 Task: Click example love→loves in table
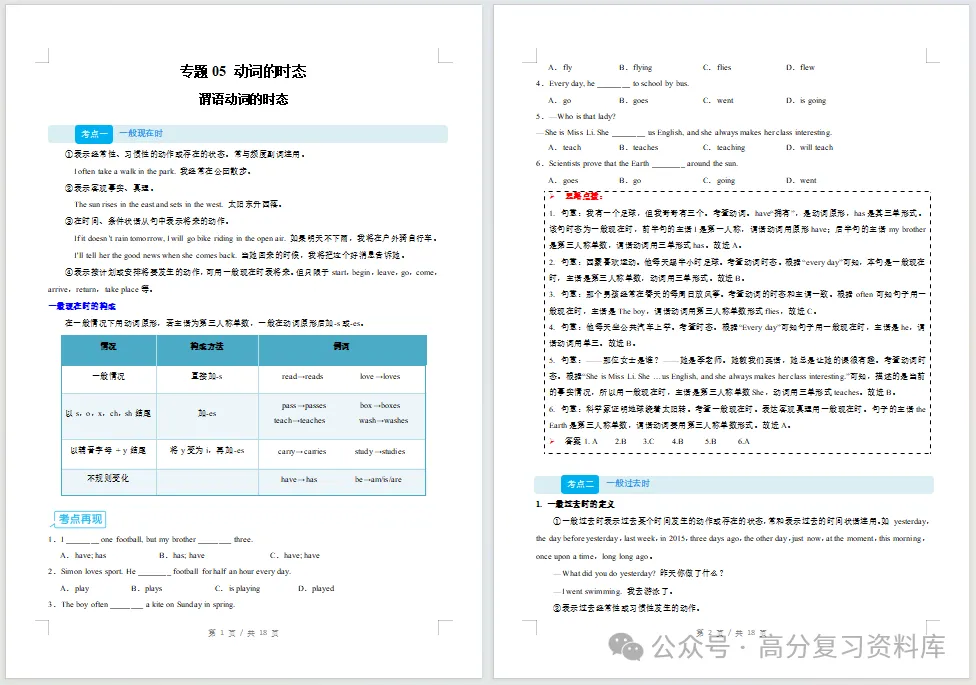tap(380, 376)
